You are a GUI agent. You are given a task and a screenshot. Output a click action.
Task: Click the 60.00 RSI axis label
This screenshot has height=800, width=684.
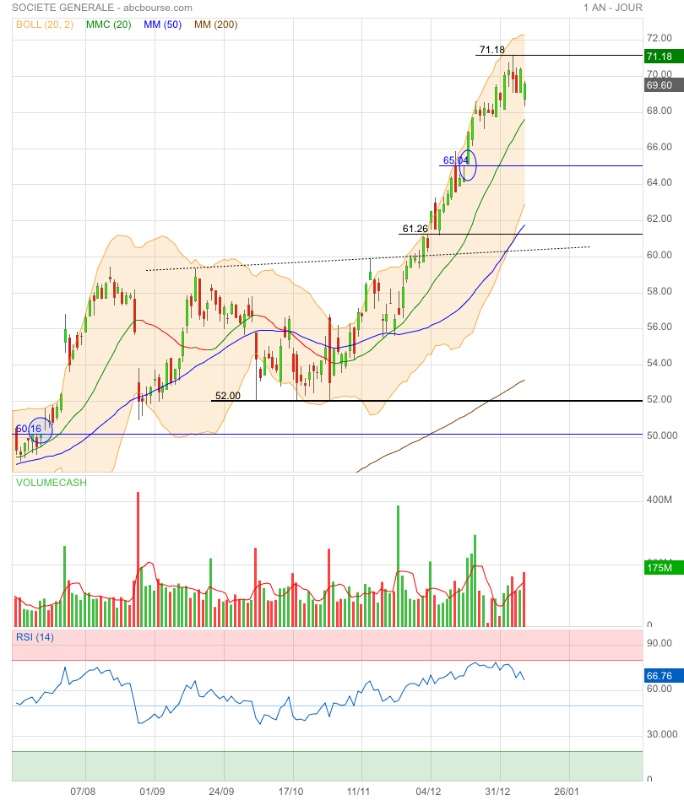659,688
